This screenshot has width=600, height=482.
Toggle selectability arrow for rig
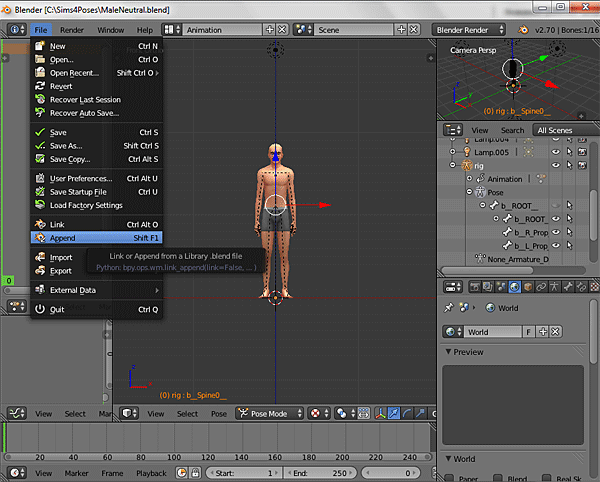tap(569, 165)
